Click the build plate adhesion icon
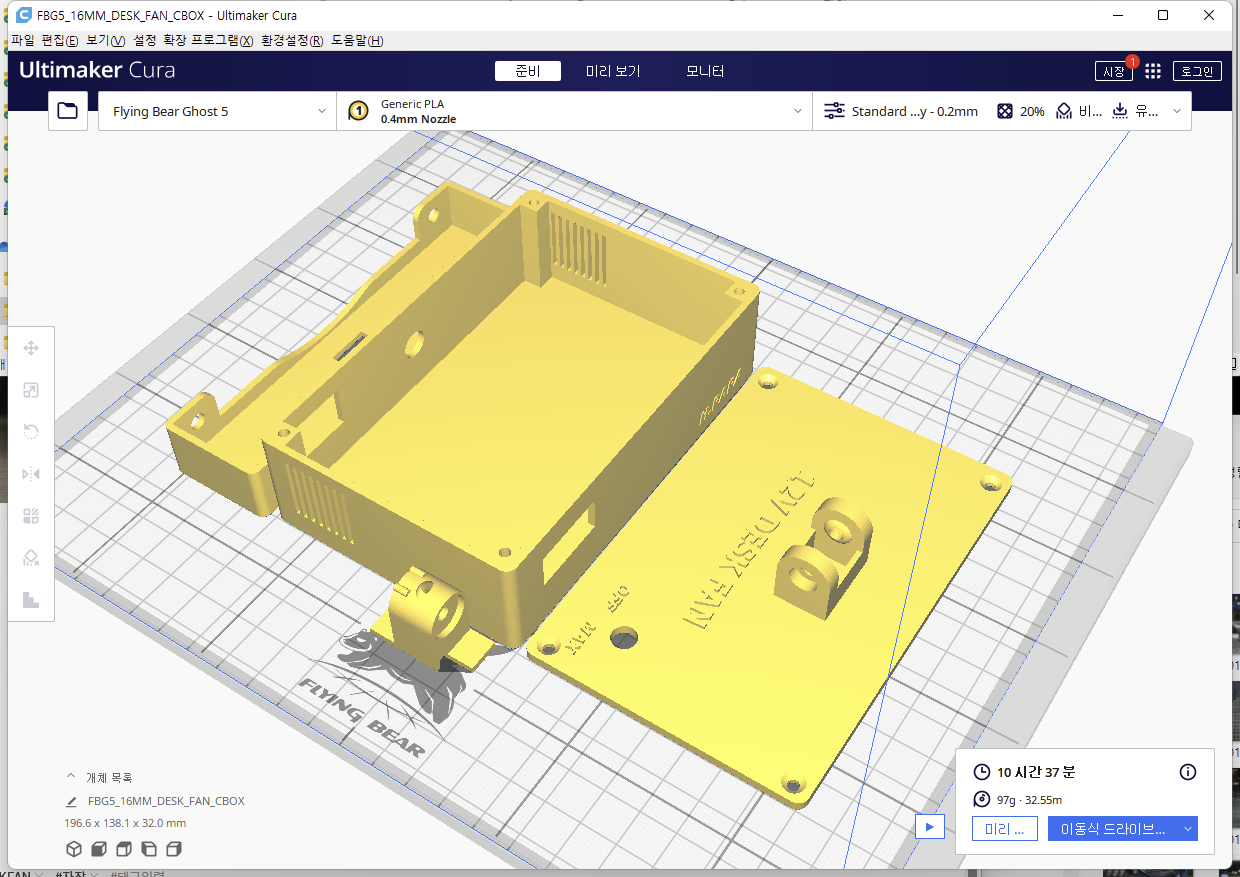Image resolution: width=1240 pixels, height=877 pixels. tap(1119, 111)
